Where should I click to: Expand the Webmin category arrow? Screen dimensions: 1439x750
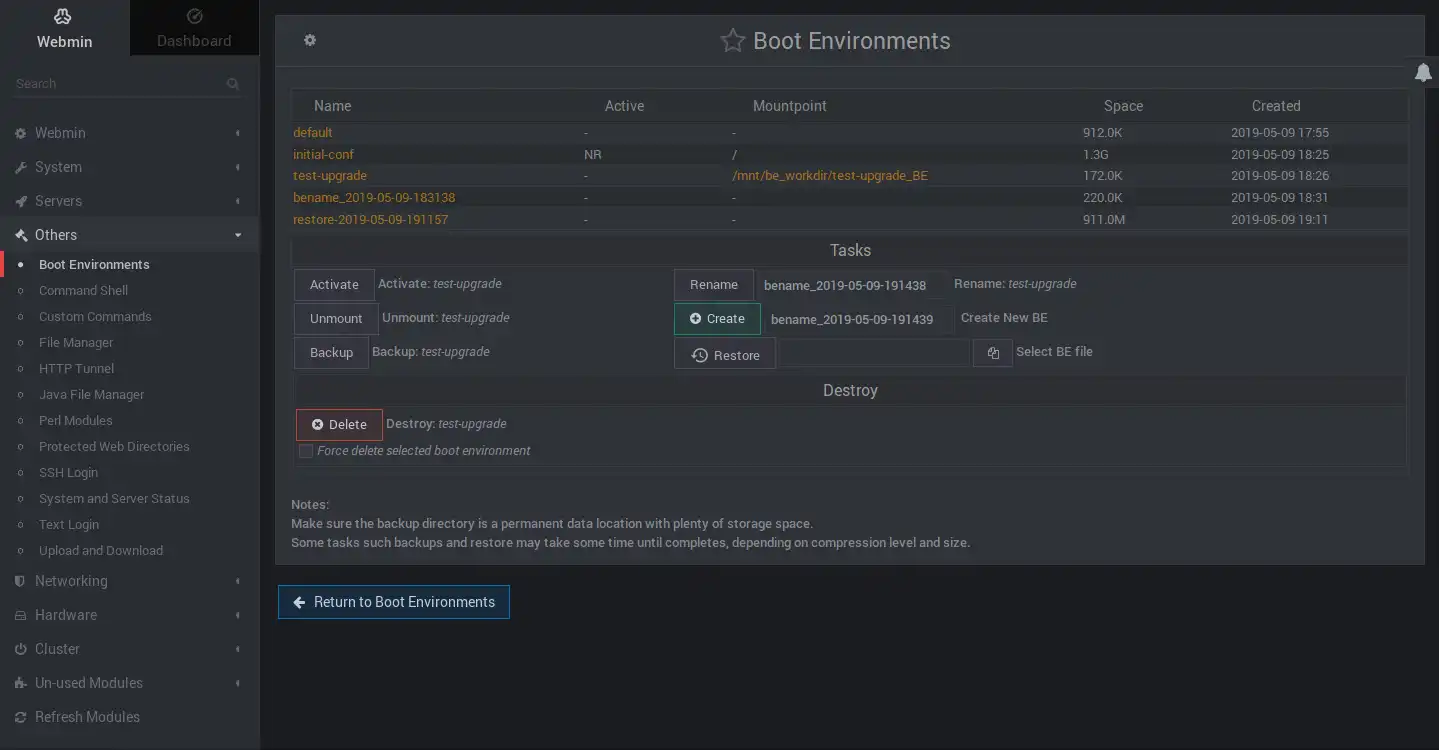[238, 133]
